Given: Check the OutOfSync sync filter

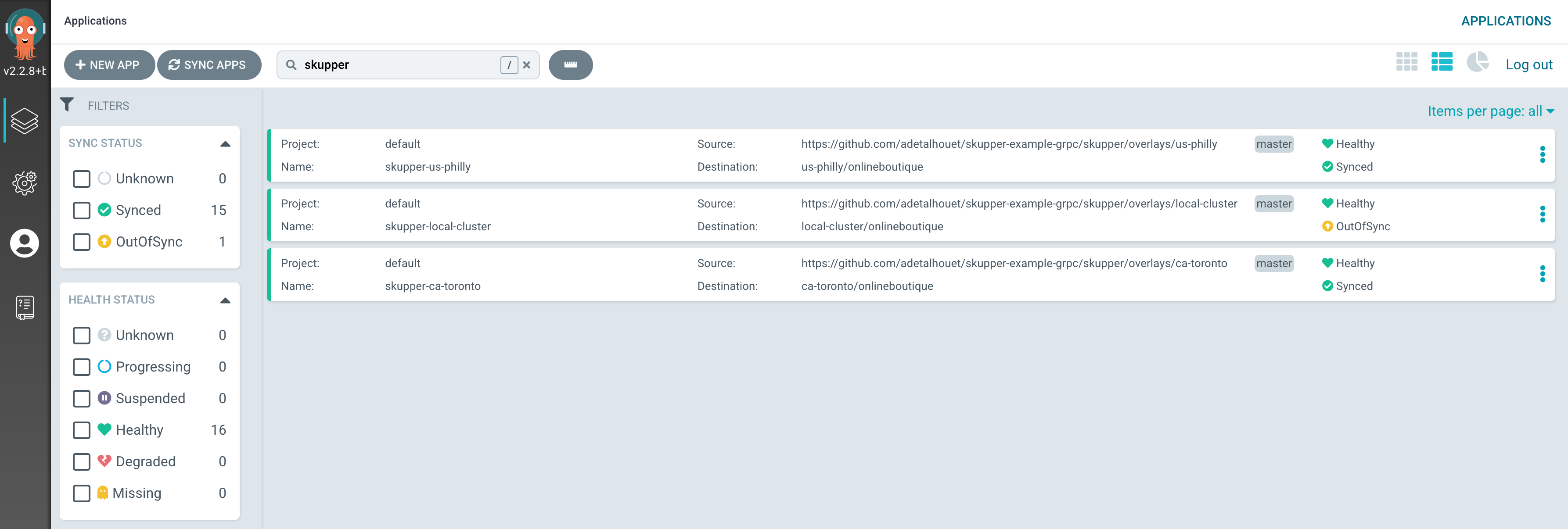Looking at the screenshot, I should point(82,242).
